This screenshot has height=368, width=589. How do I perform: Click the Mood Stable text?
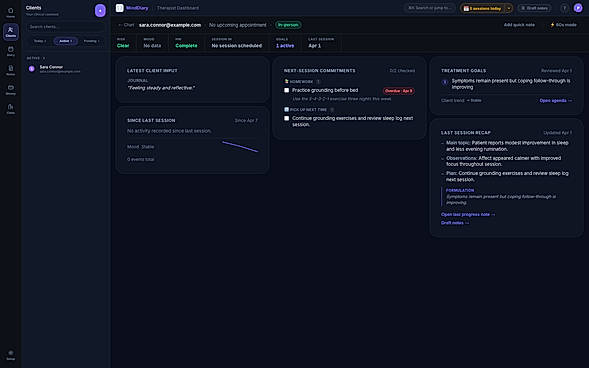pos(140,147)
